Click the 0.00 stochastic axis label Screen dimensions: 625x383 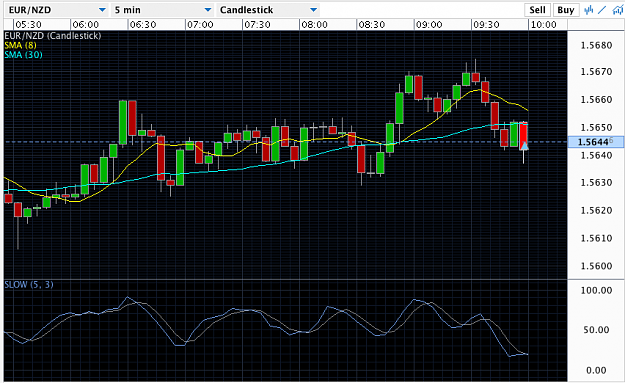[596, 371]
